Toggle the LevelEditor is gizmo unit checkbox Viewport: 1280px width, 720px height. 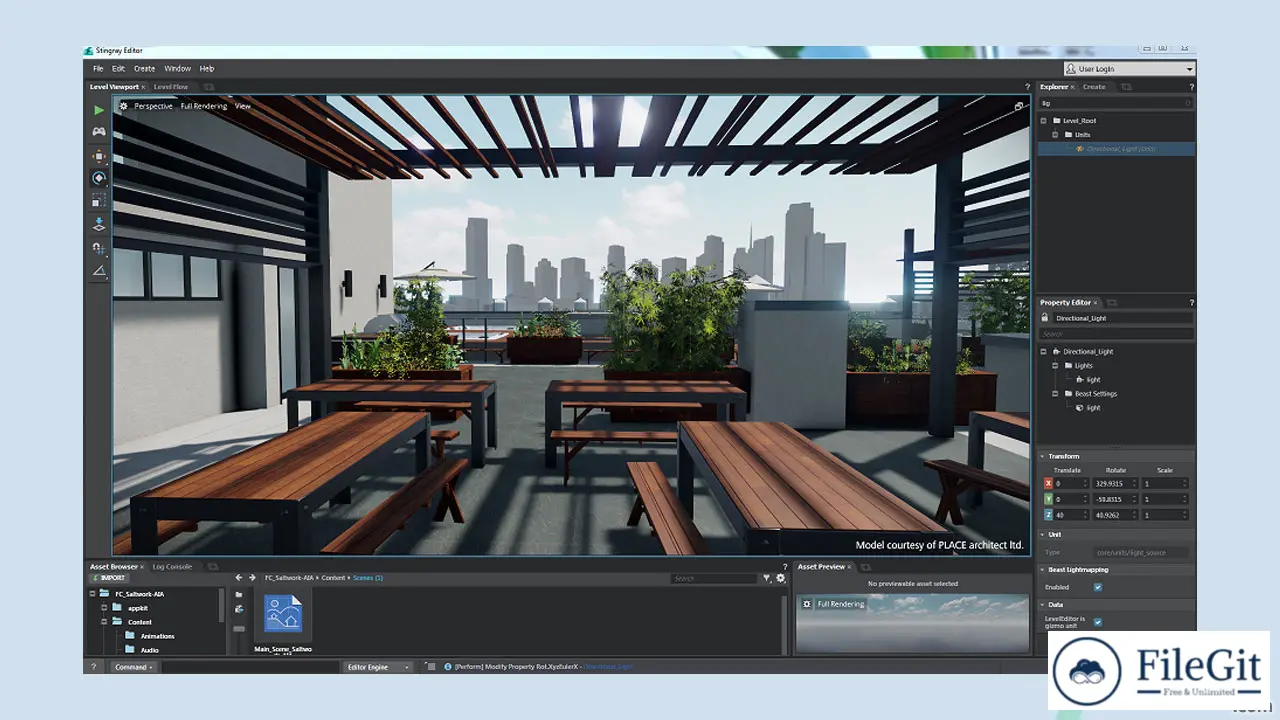[x=1097, y=622]
